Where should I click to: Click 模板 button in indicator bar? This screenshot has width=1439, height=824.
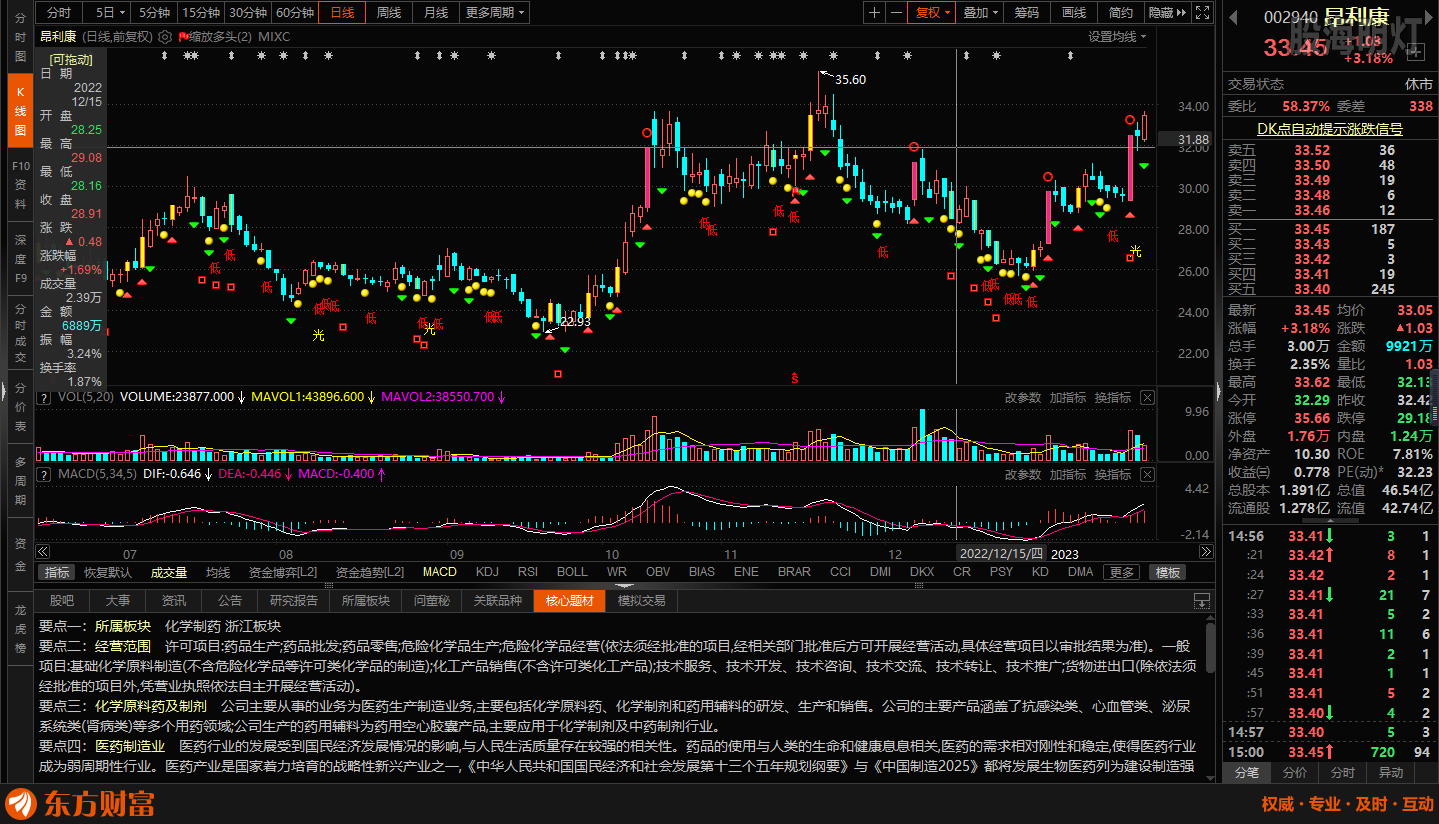point(1167,573)
